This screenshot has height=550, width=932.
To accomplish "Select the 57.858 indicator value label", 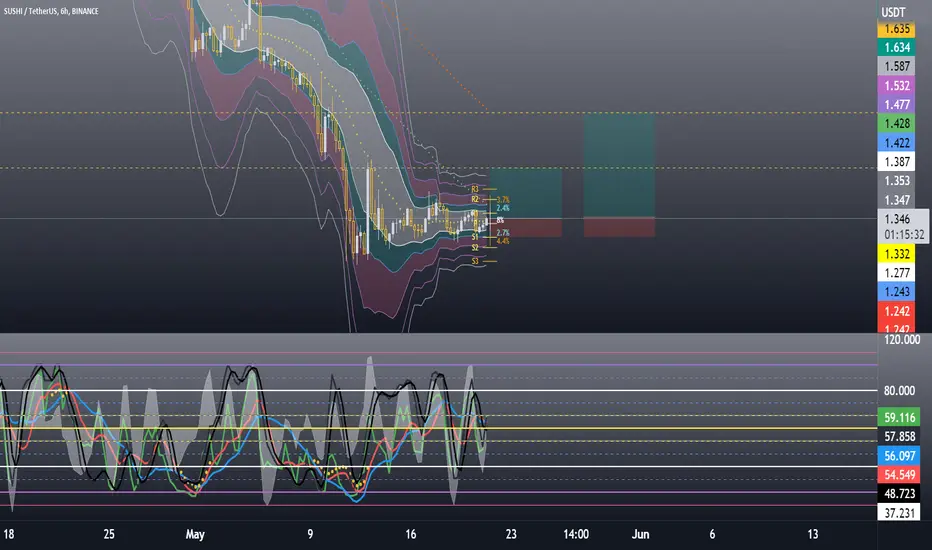I will coord(899,436).
